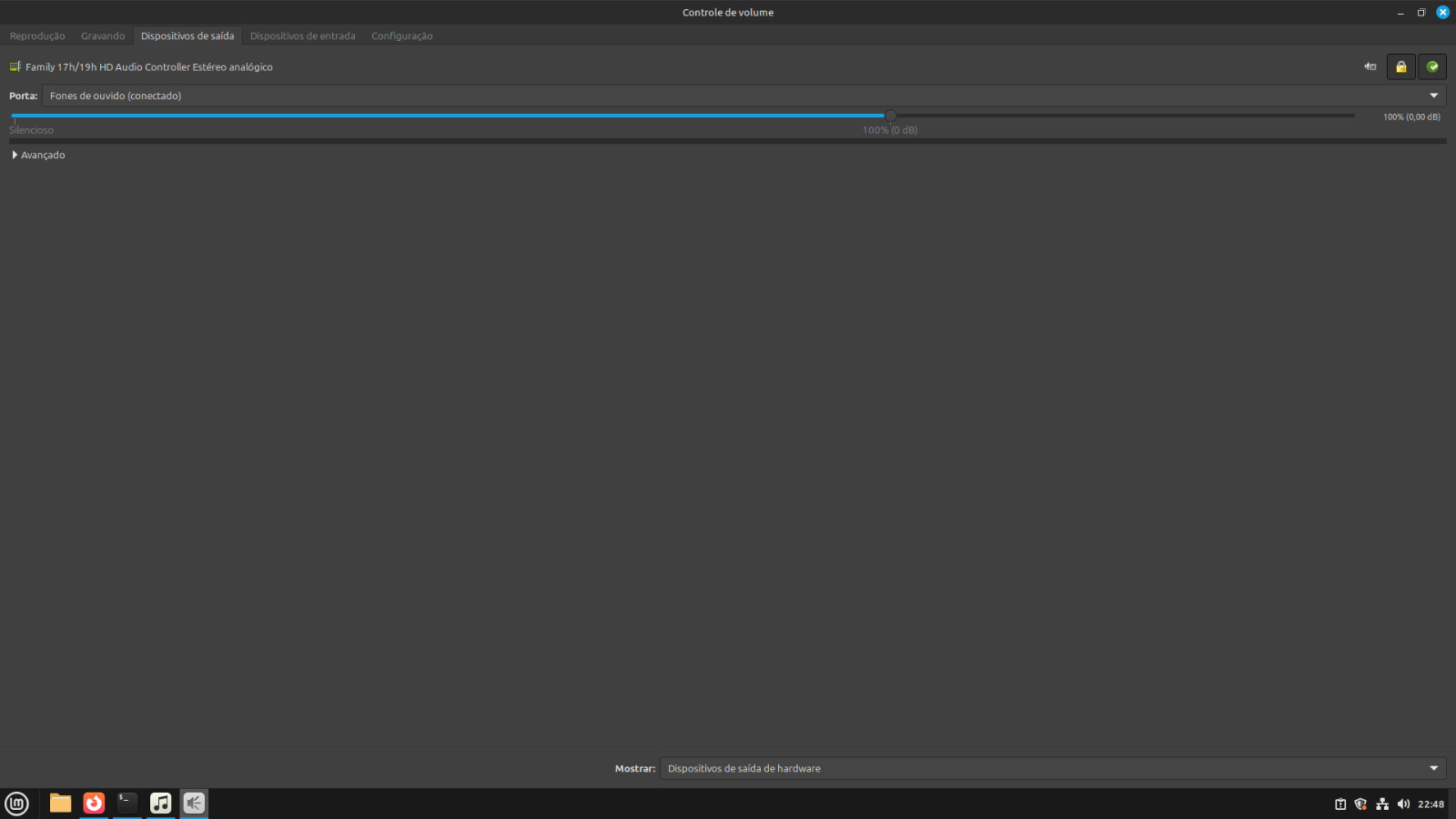Open the shield update manager tray icon

pyautogui.click(x=1360, y=804)
